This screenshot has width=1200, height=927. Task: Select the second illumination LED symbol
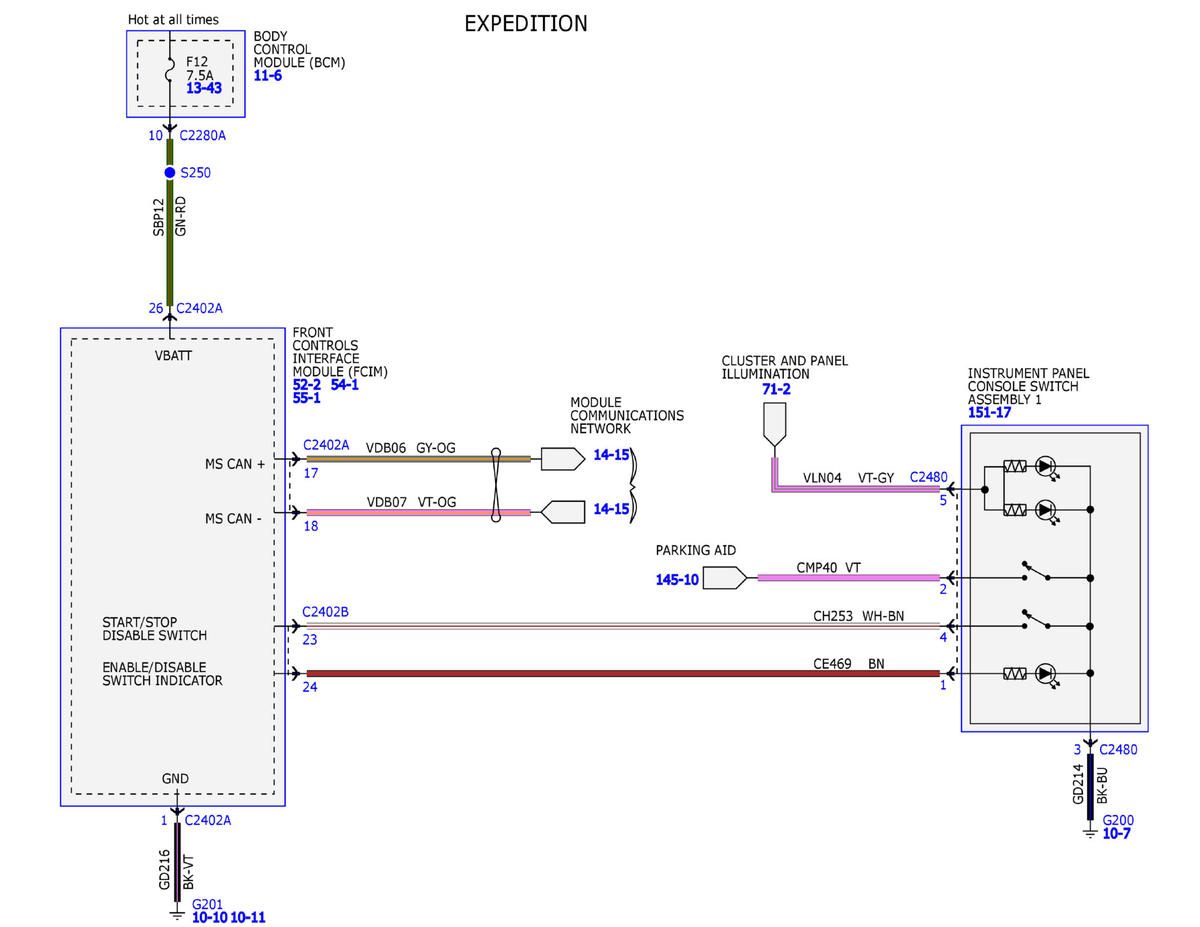click(x=1047, y=510)
